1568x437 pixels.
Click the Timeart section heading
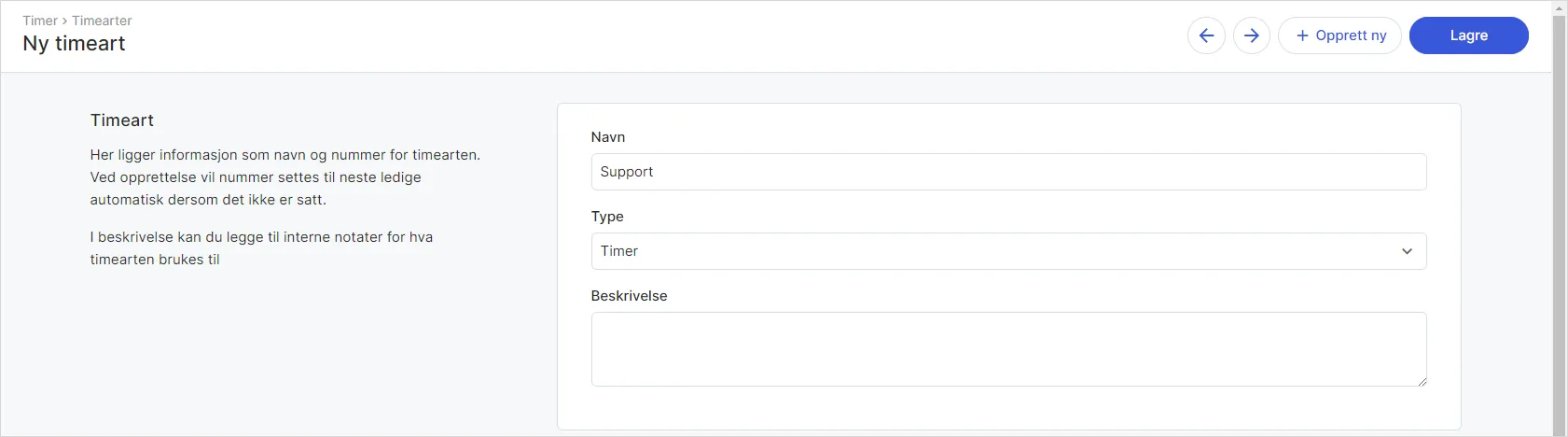(x=122, y=120)
